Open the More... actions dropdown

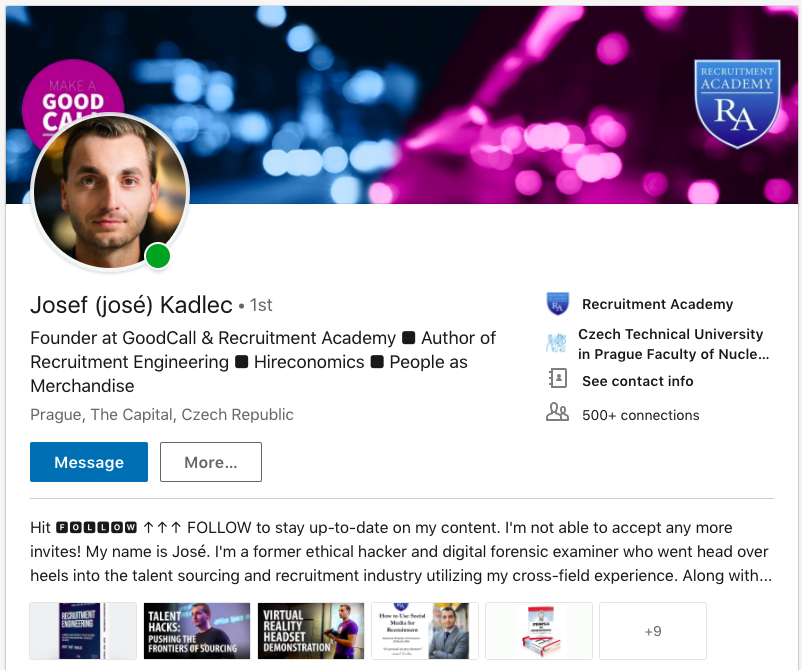point(210,462)
